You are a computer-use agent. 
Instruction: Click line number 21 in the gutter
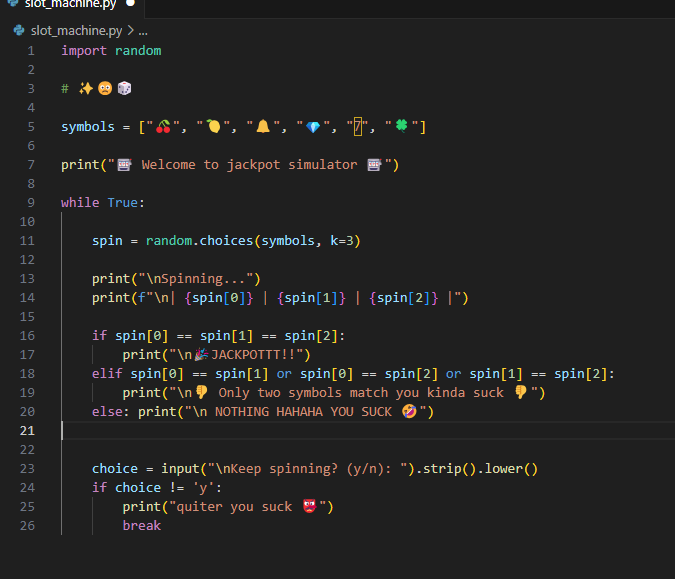(27, 431)
